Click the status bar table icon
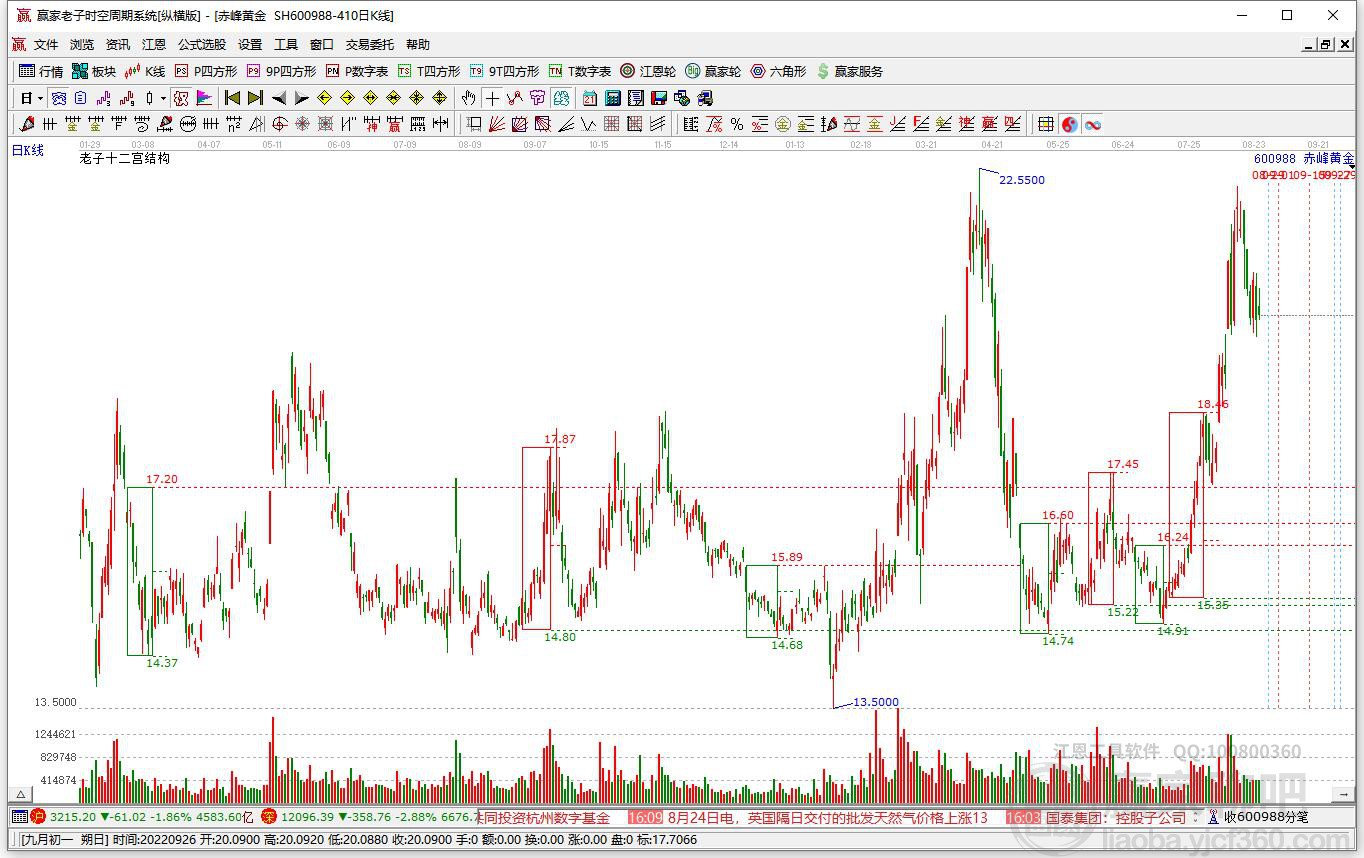 (x=19, y=817)
